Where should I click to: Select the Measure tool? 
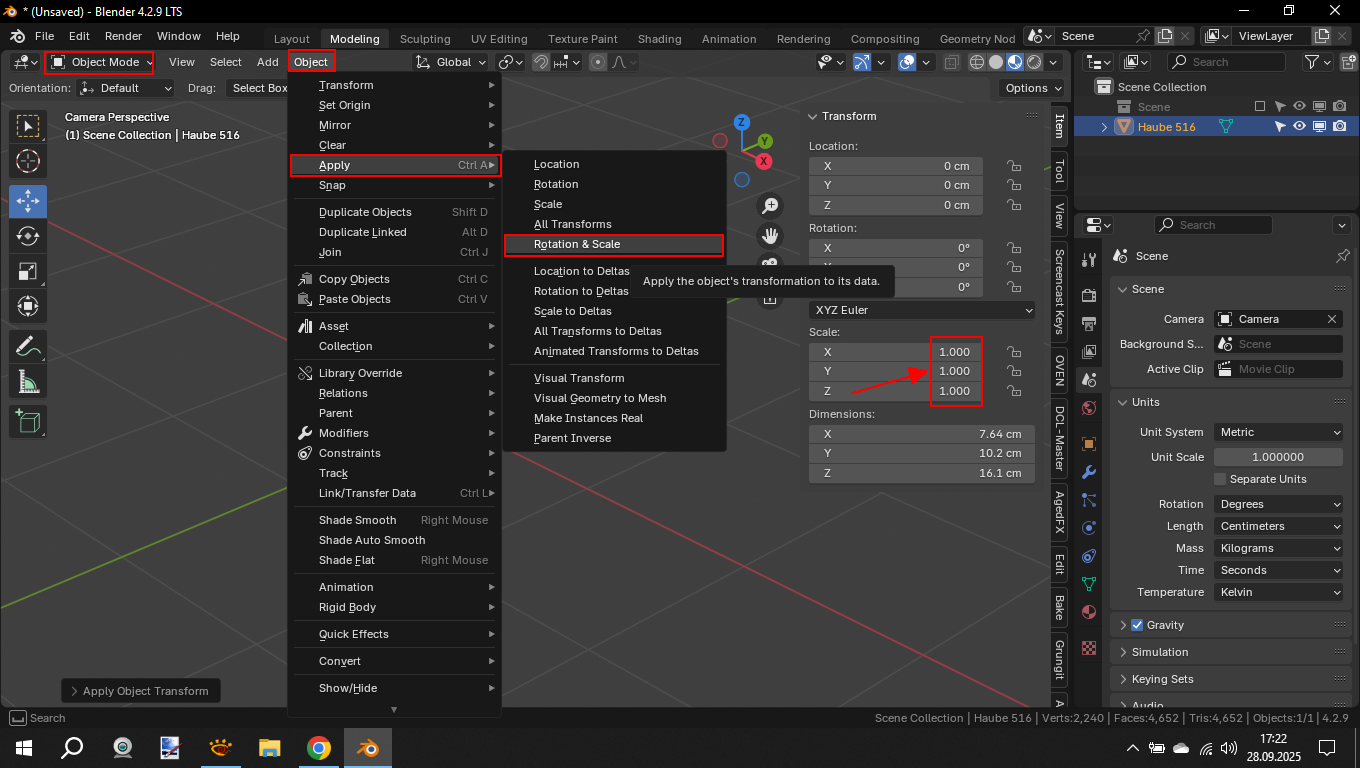click(x=27, y=382)
